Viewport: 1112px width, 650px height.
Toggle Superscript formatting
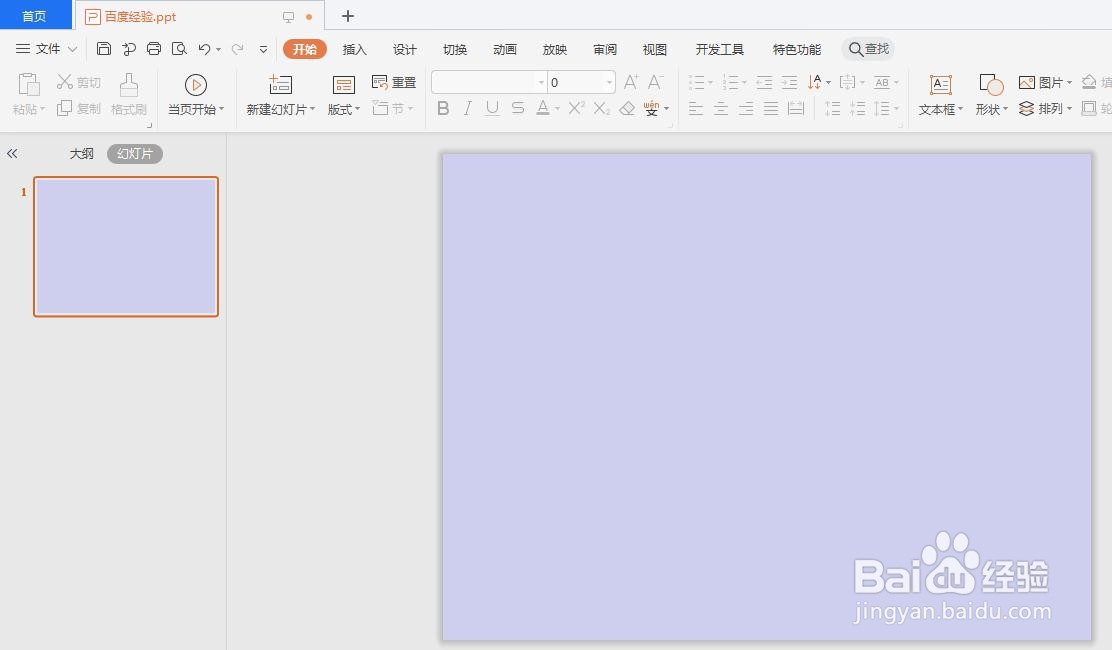(x=577, y=108)
